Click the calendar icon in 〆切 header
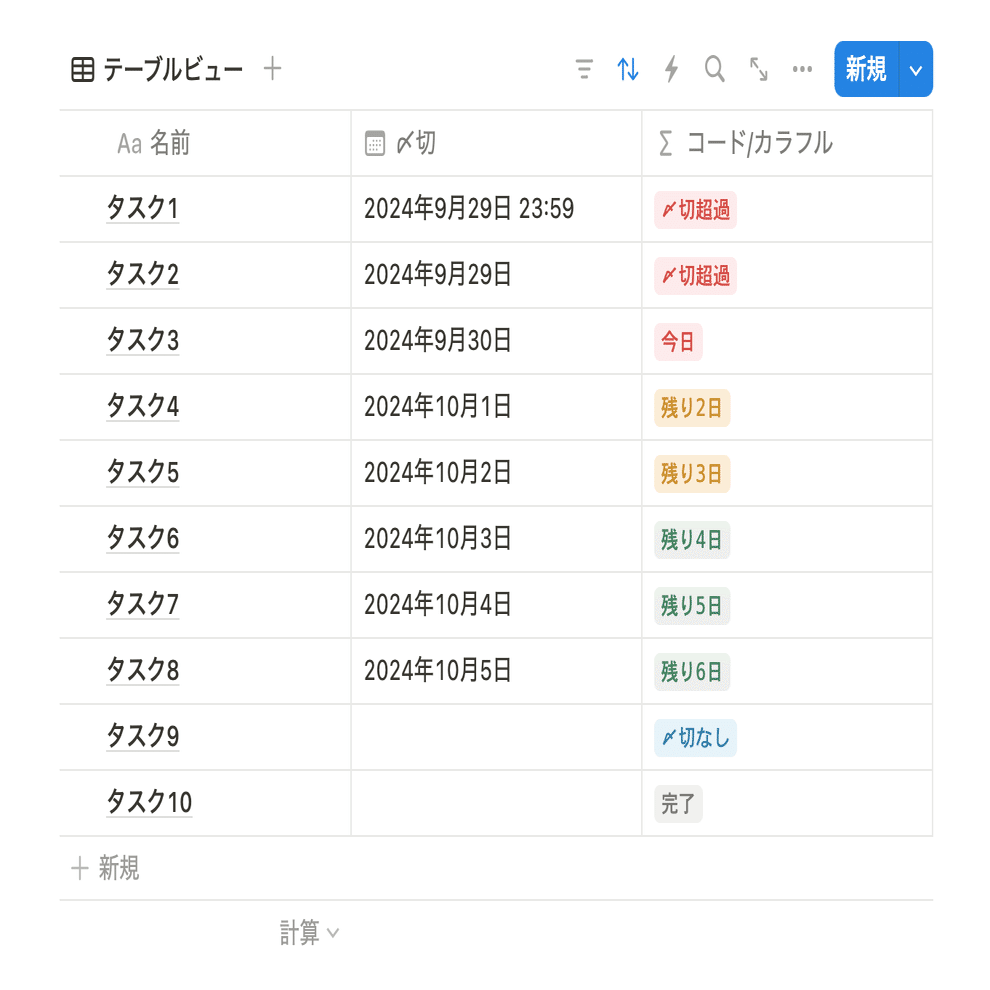This screenshot has height=990, width=990. pyautogui.click(x=374, y=143)
